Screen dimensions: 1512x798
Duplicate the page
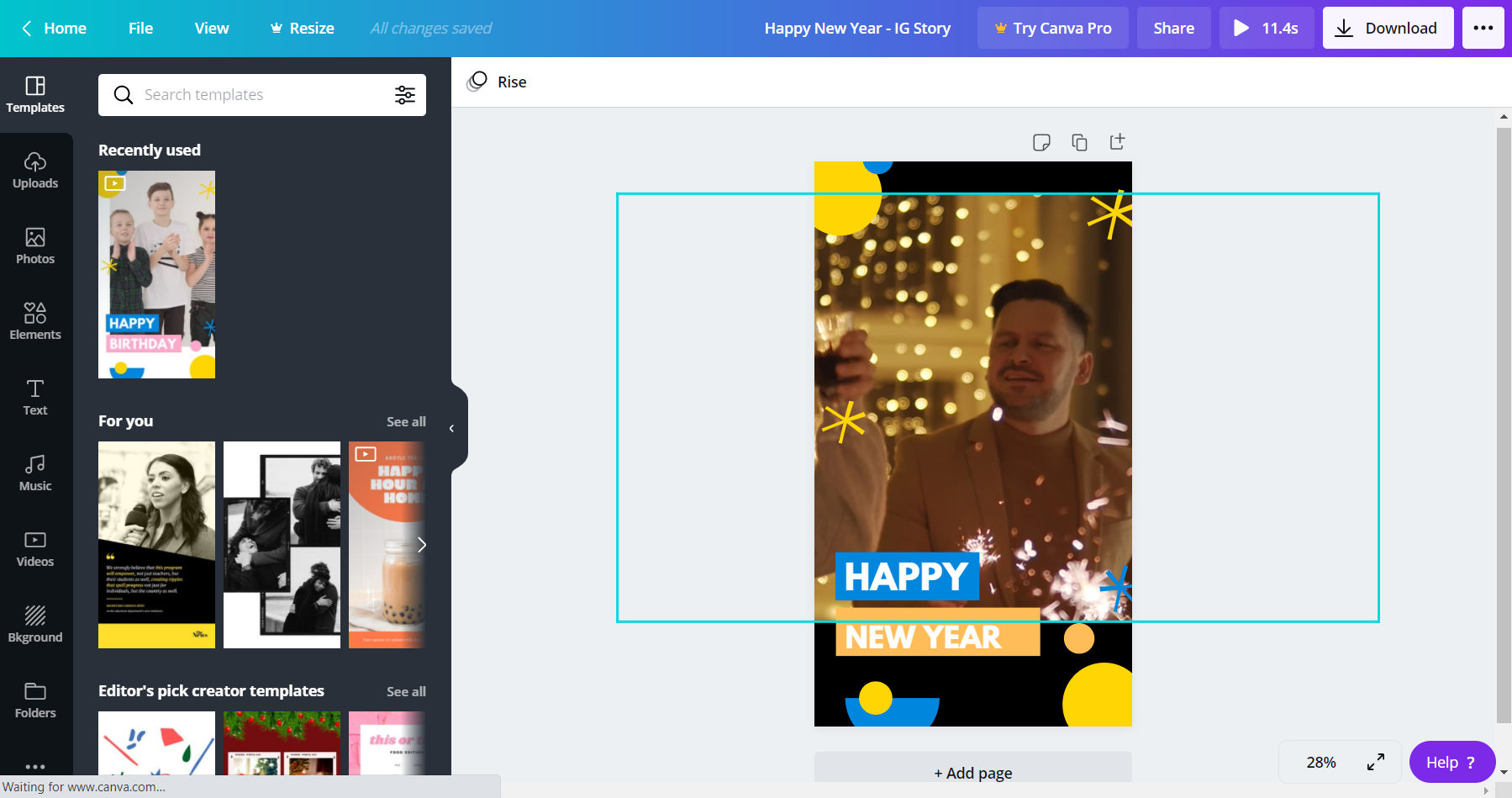pos(1079,142)
